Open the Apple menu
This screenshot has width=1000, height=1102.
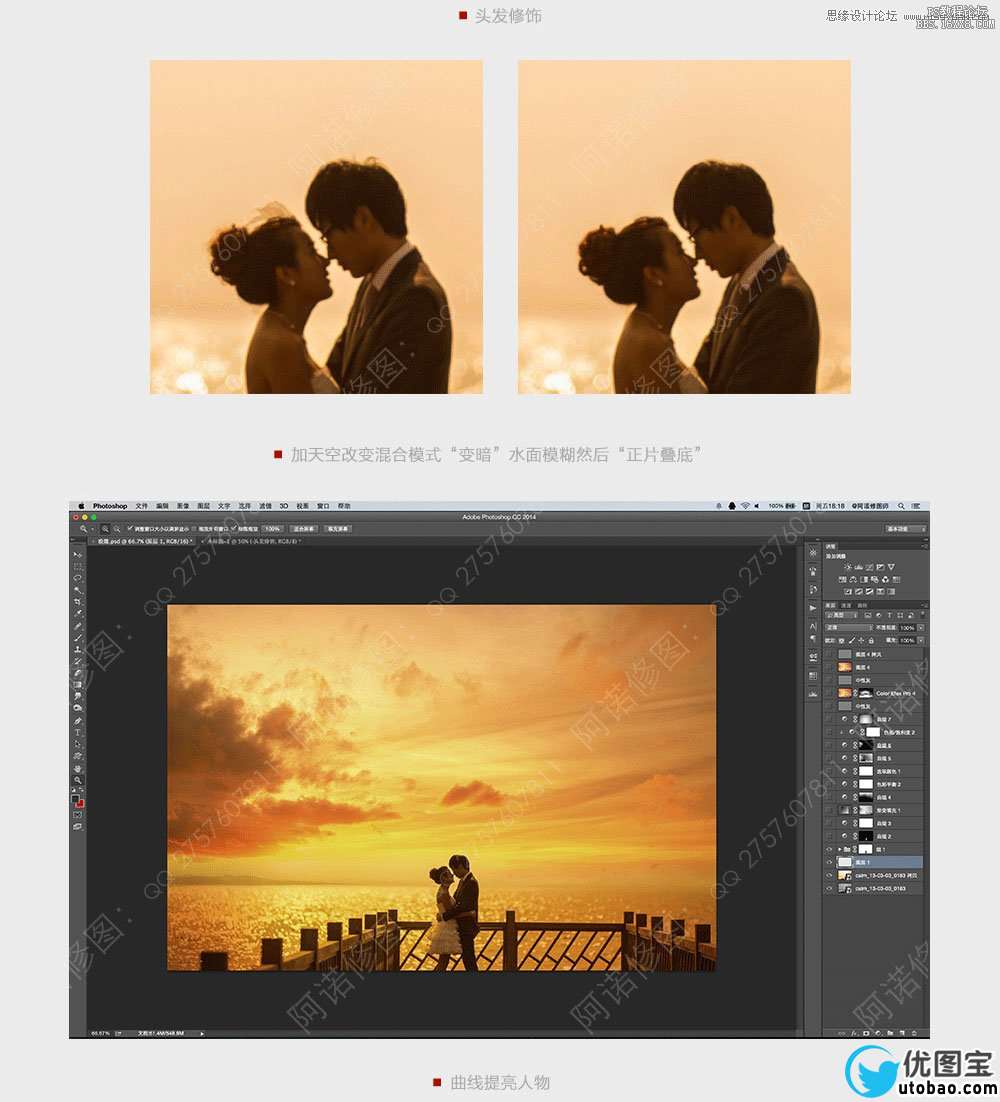[x=81, y=506]
